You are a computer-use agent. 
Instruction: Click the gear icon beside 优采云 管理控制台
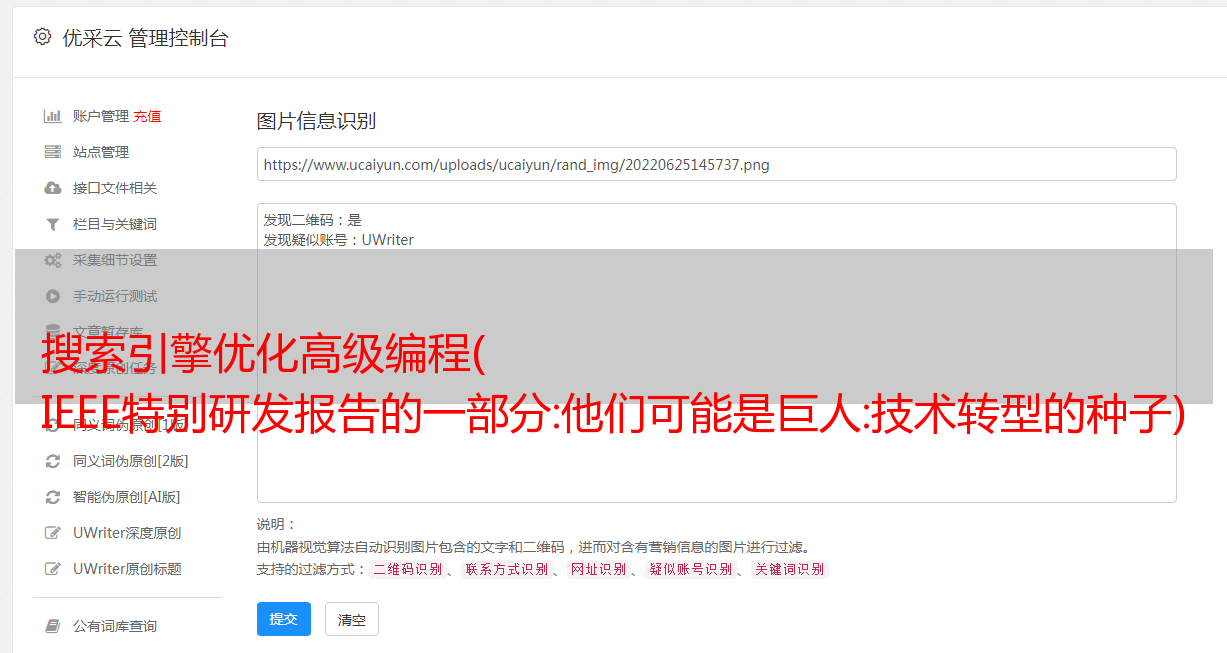(x=42, y=37)
